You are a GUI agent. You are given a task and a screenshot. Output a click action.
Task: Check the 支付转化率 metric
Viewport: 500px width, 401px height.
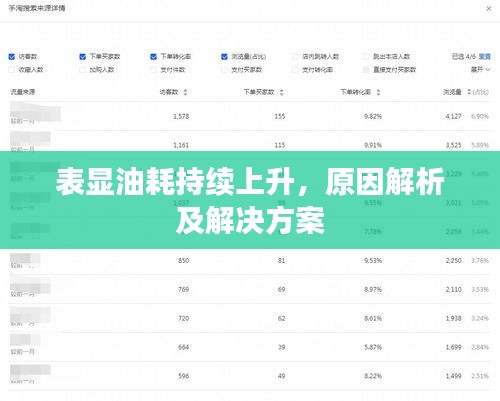(x=295, y=70)
